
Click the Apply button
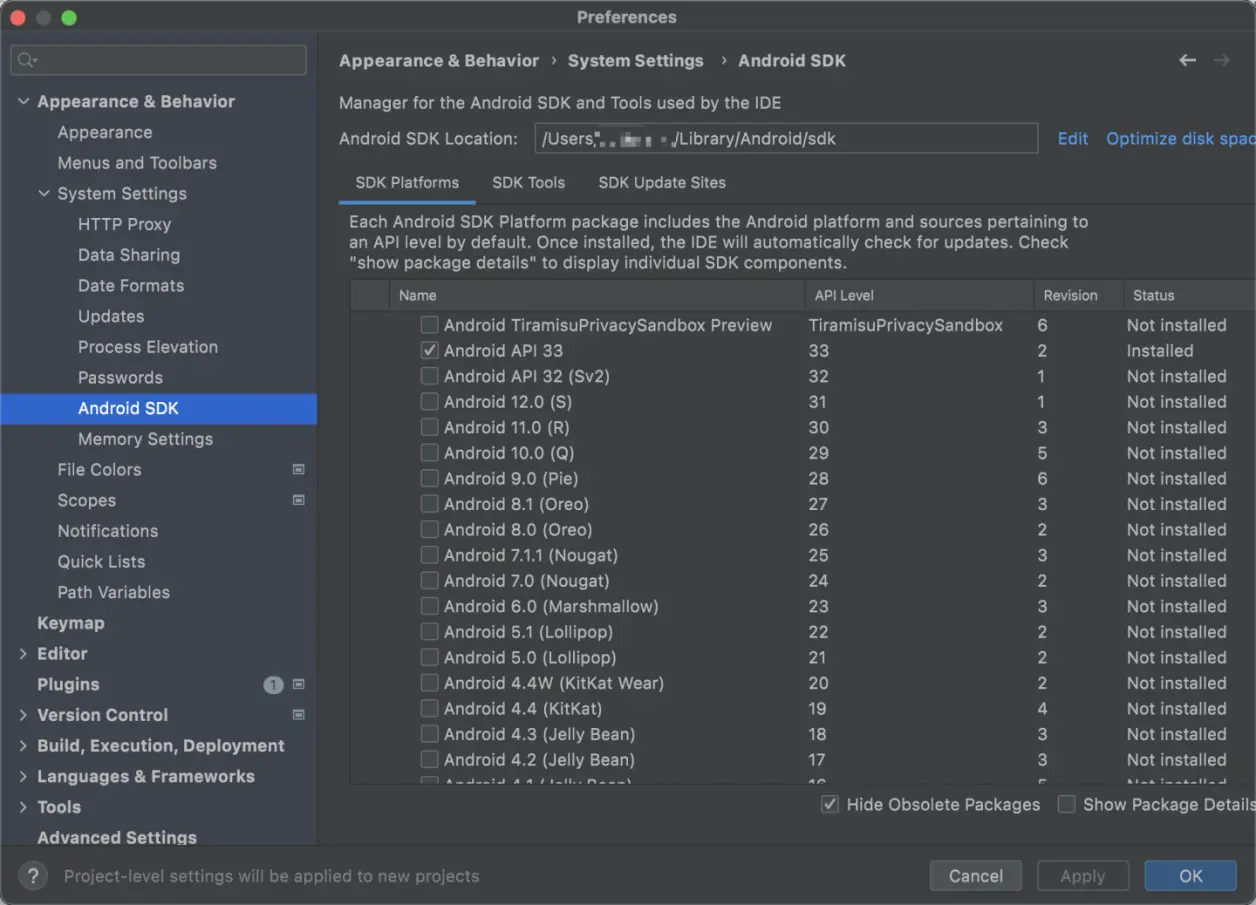point(1082,876)
